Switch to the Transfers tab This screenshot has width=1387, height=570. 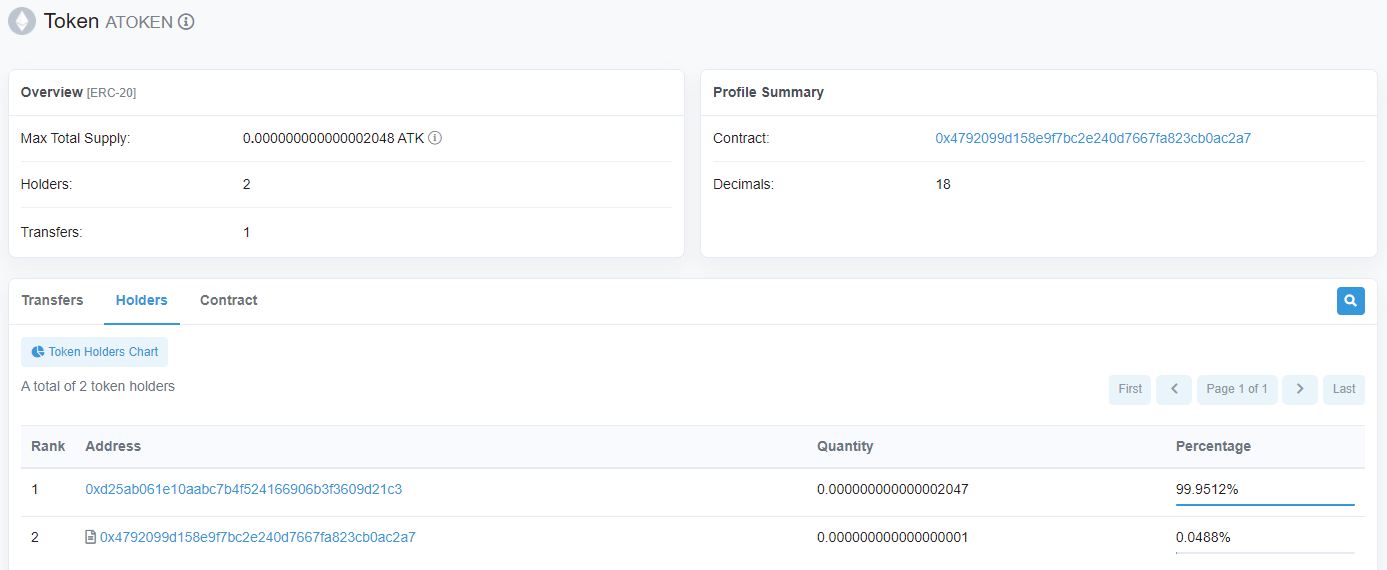(x=52, y=300)
